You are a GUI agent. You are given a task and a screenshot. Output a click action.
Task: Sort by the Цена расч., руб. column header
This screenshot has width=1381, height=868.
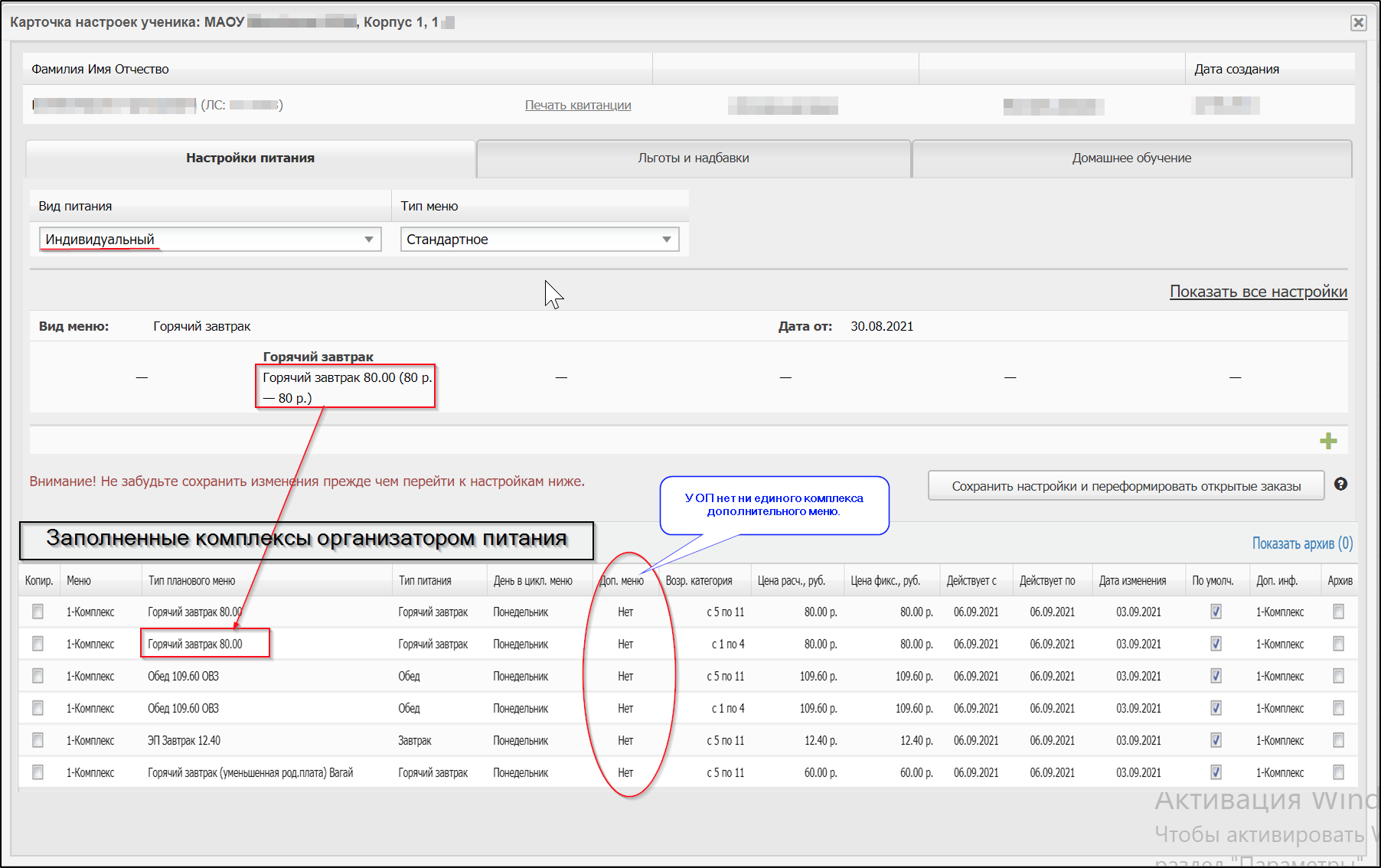[791, 581]
